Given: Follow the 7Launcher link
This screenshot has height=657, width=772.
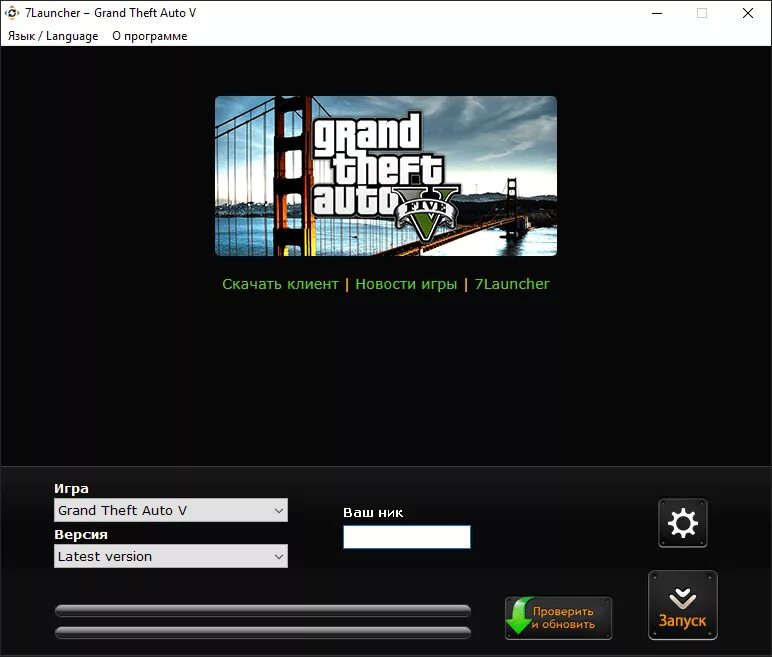Looking at the screenshot, I should coord(512,284).
